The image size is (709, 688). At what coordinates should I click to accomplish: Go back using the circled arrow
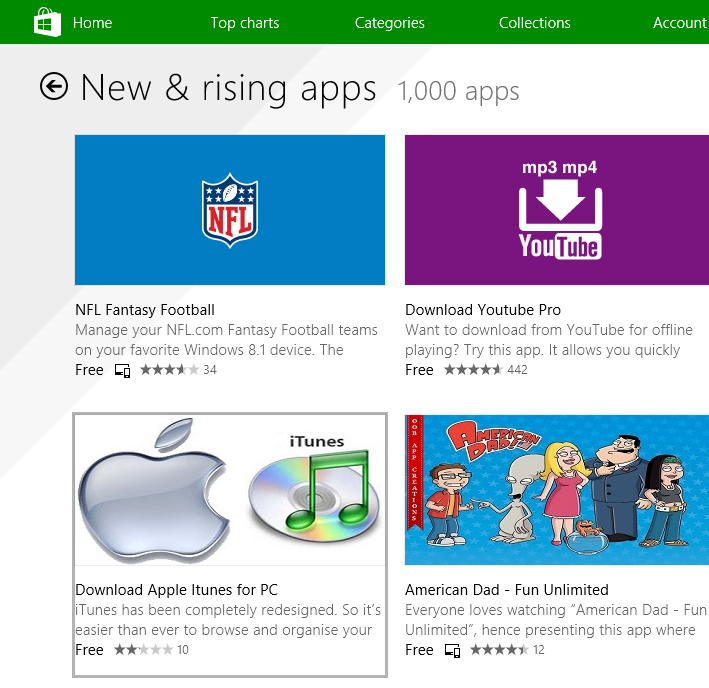[54, 86]
